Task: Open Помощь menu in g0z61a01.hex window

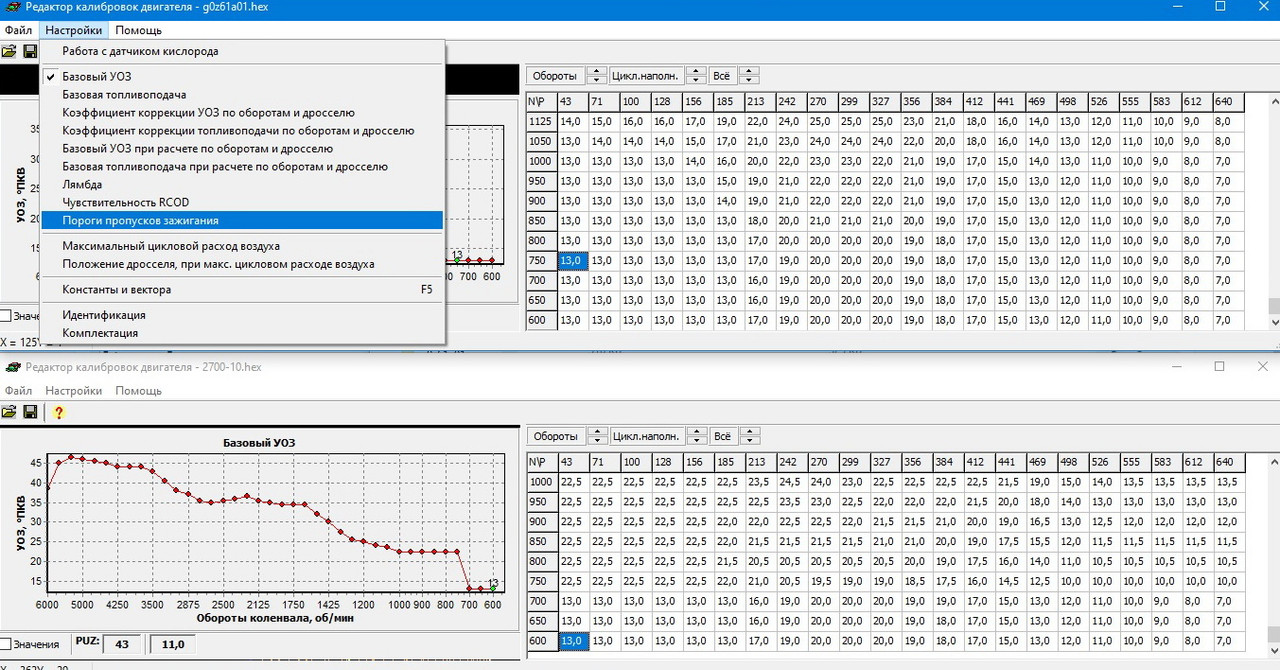Action: (x=138, y=30)
